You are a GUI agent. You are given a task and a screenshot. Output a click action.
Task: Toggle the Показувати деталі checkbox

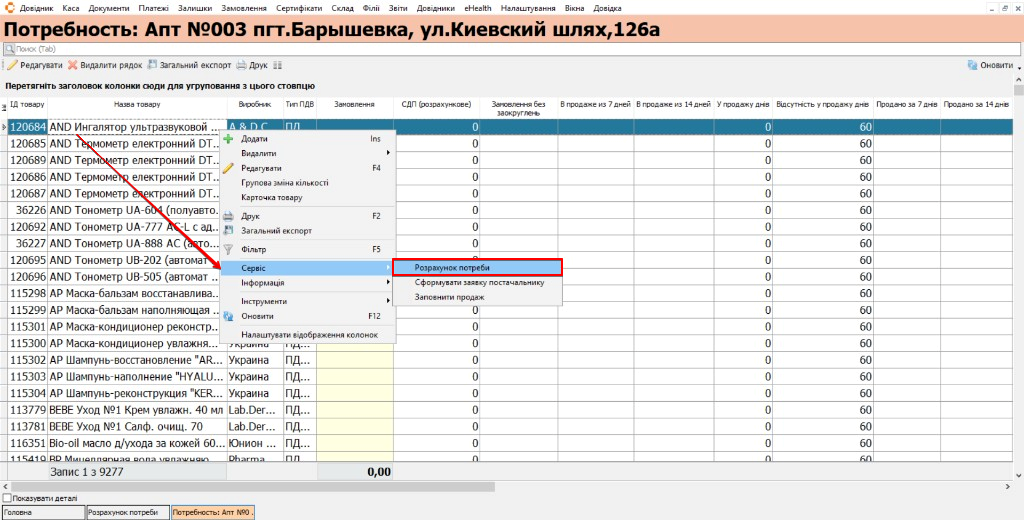[7, 498]
